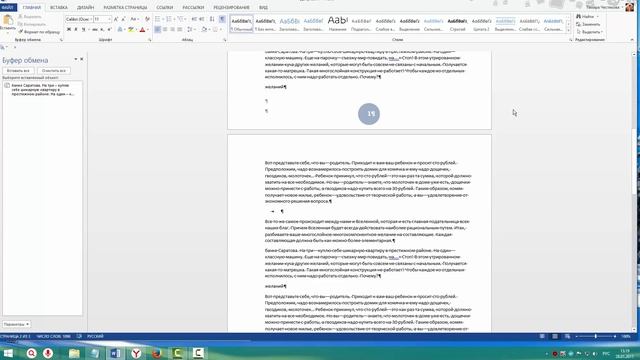Decrease paragraph indent
The height and width of the screenshot is (360, 640).
tap(194, 19)
